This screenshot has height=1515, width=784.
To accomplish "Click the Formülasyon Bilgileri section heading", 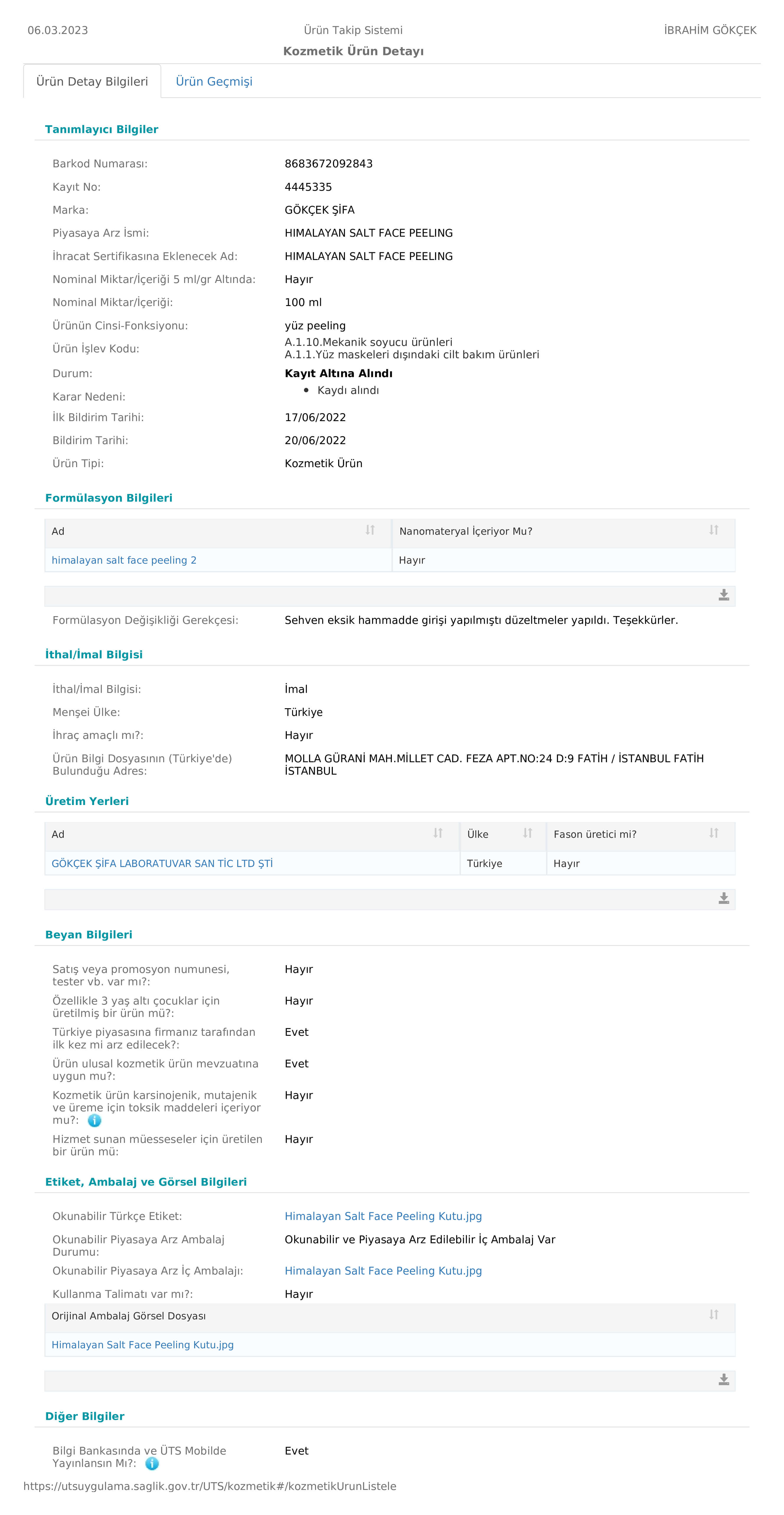I will point(109,498).
